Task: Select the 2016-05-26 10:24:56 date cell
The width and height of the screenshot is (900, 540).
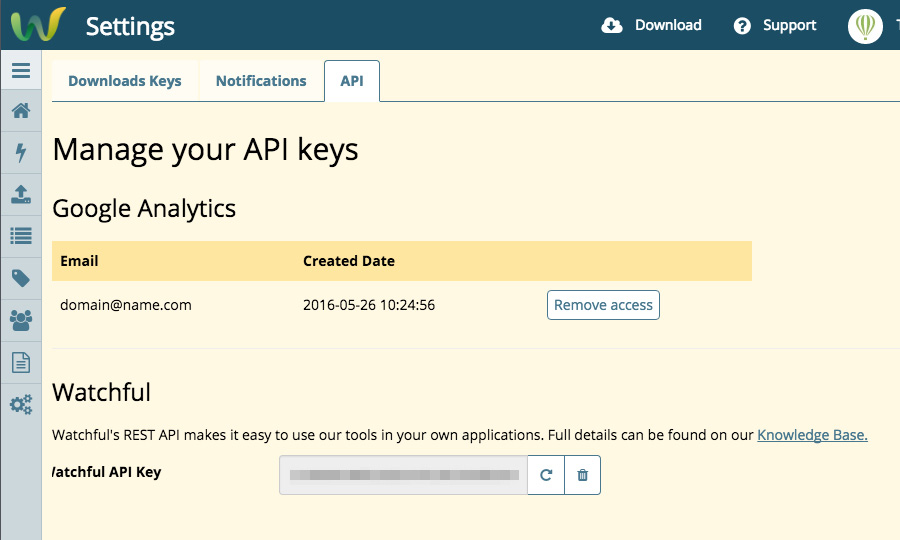Action: 369,305
